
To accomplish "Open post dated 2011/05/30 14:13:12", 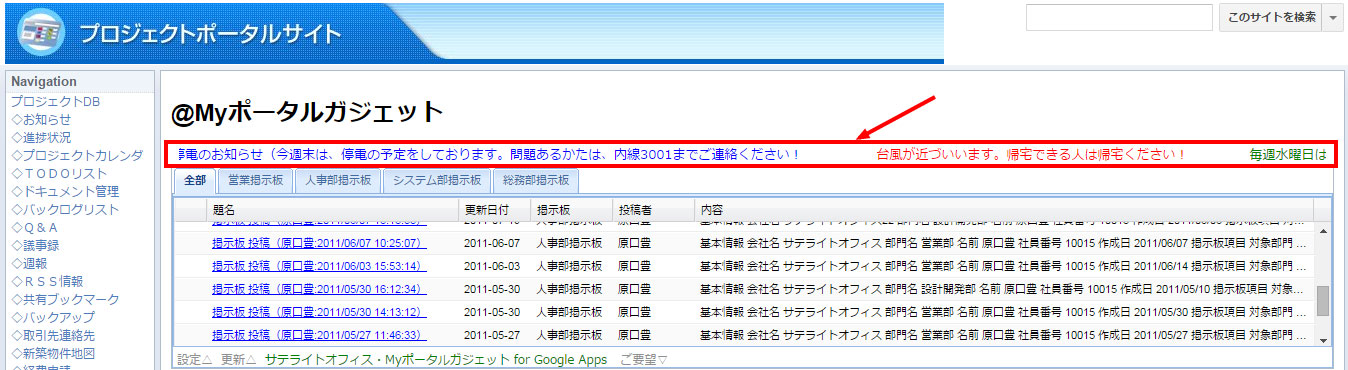I will [x=319, y=312].
